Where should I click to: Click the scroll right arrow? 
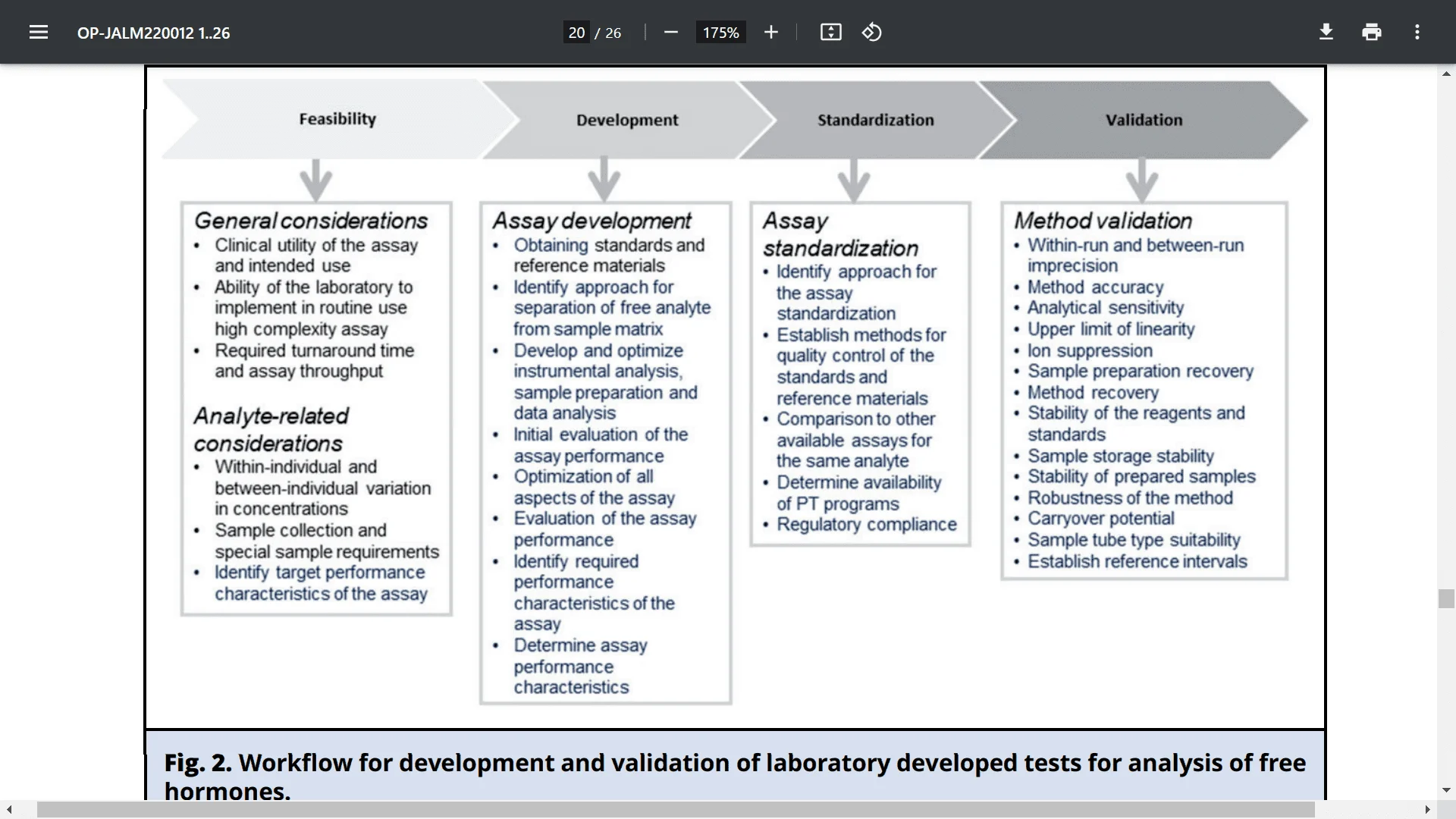[x=1427, y=810]
